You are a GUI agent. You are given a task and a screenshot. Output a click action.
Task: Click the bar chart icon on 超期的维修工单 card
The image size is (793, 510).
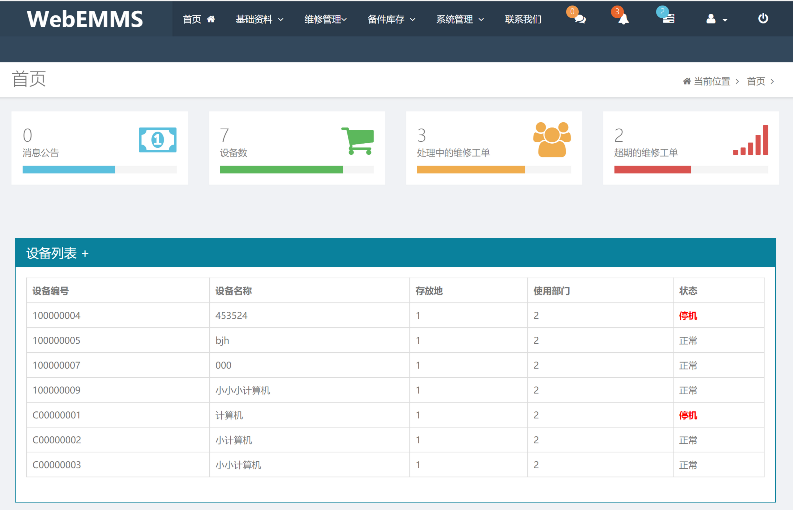(x=750, y=141)
